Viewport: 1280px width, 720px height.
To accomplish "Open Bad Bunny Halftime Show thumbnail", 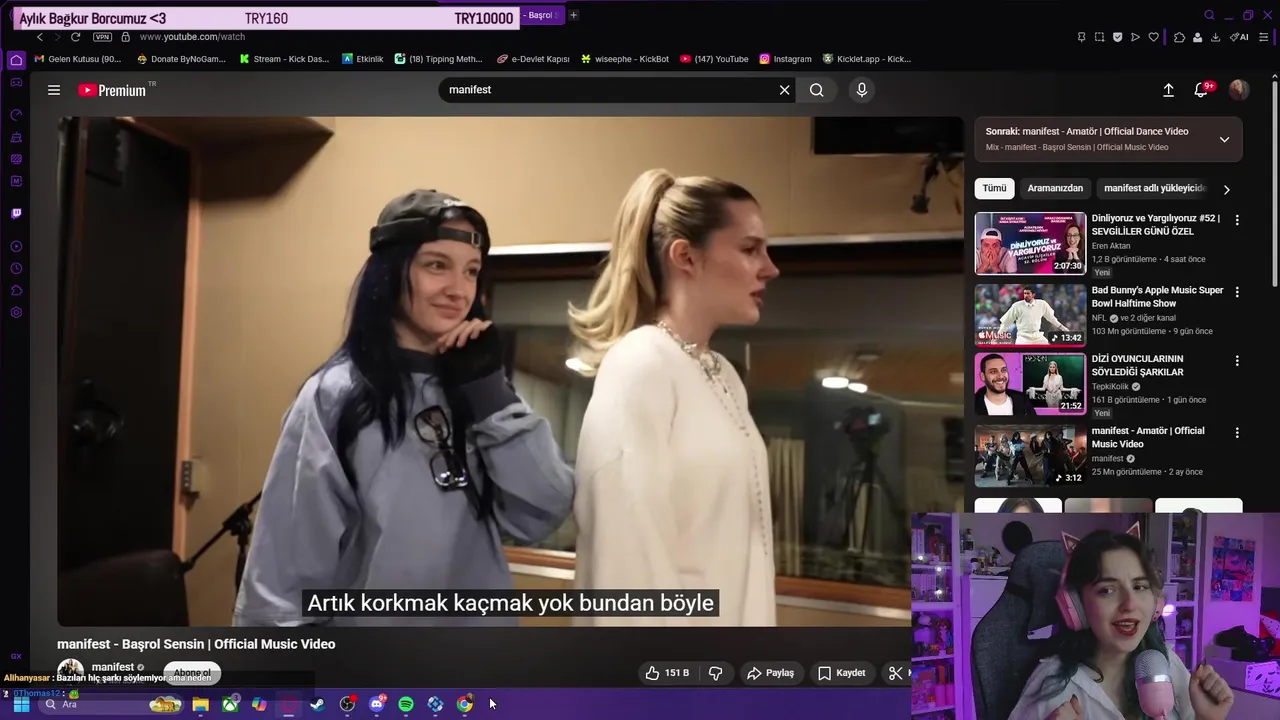I will pos(1030,314).
